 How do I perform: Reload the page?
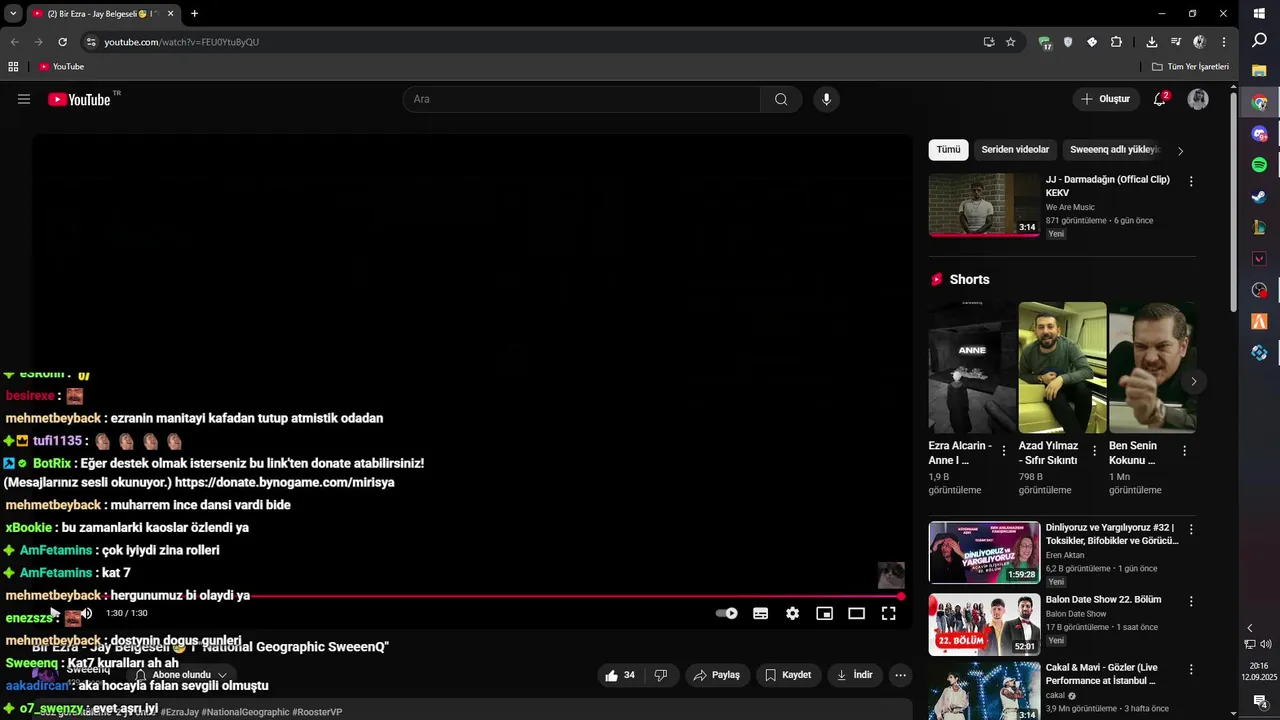point(62,42)
